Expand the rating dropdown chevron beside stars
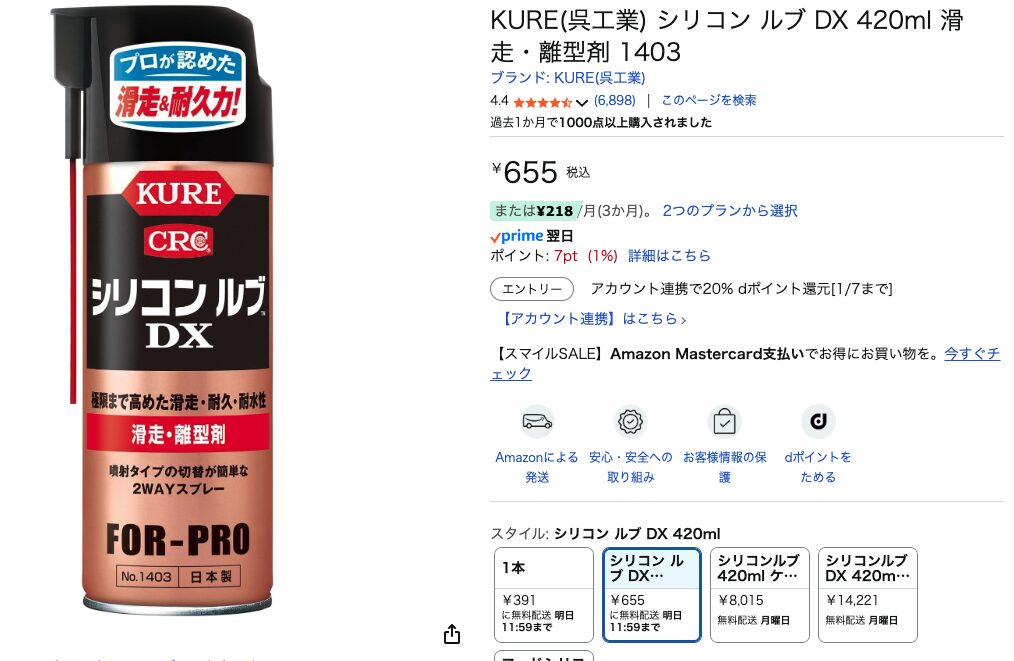The image size is (1014, 661). pyautogui.click(x=581, y=102)
